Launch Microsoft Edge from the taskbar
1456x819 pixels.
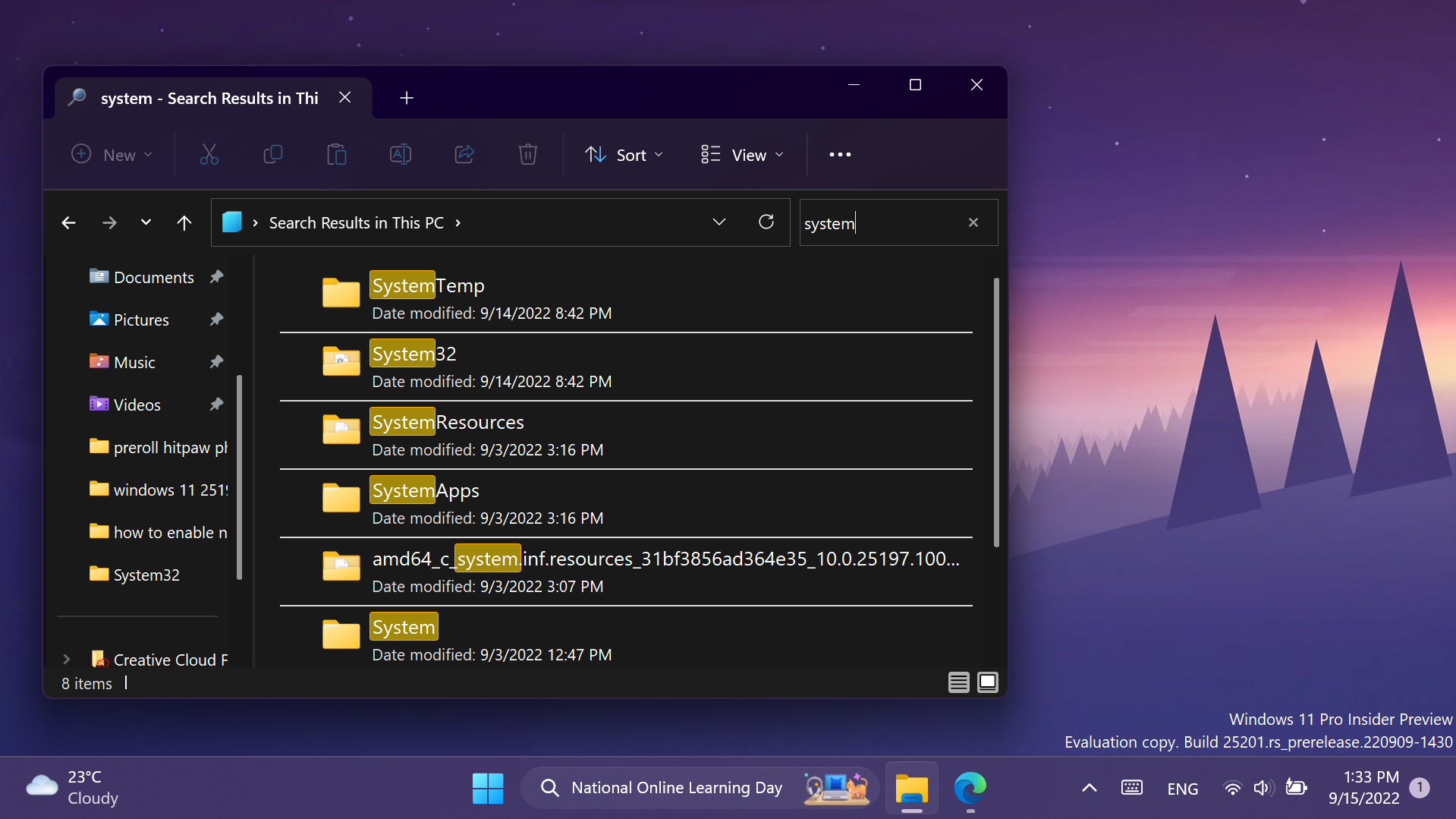pyautogui.click(x=970, y=787)
